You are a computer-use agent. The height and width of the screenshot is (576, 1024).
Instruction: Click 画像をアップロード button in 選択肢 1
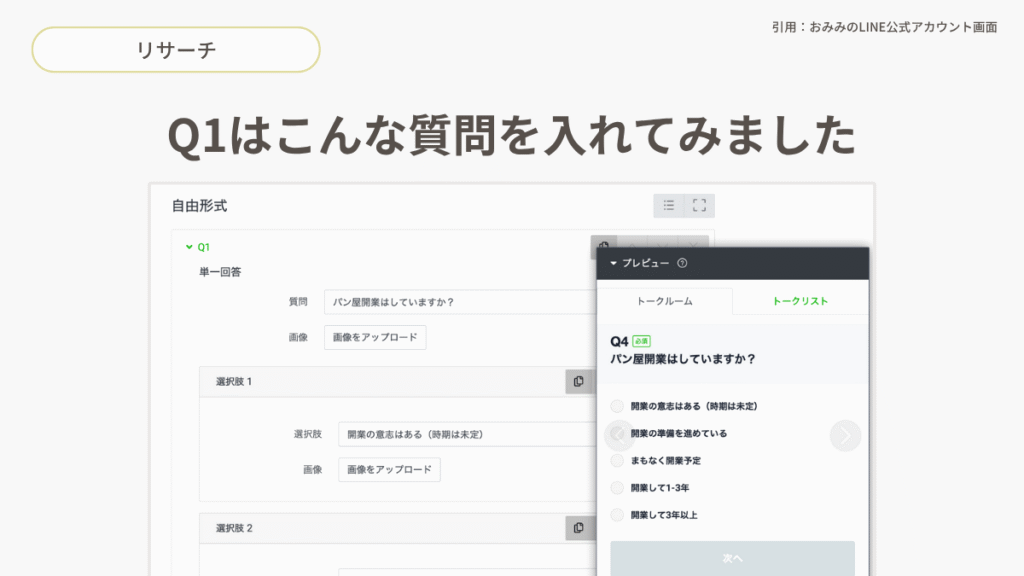pyautogui.click(x=389, y=469)
